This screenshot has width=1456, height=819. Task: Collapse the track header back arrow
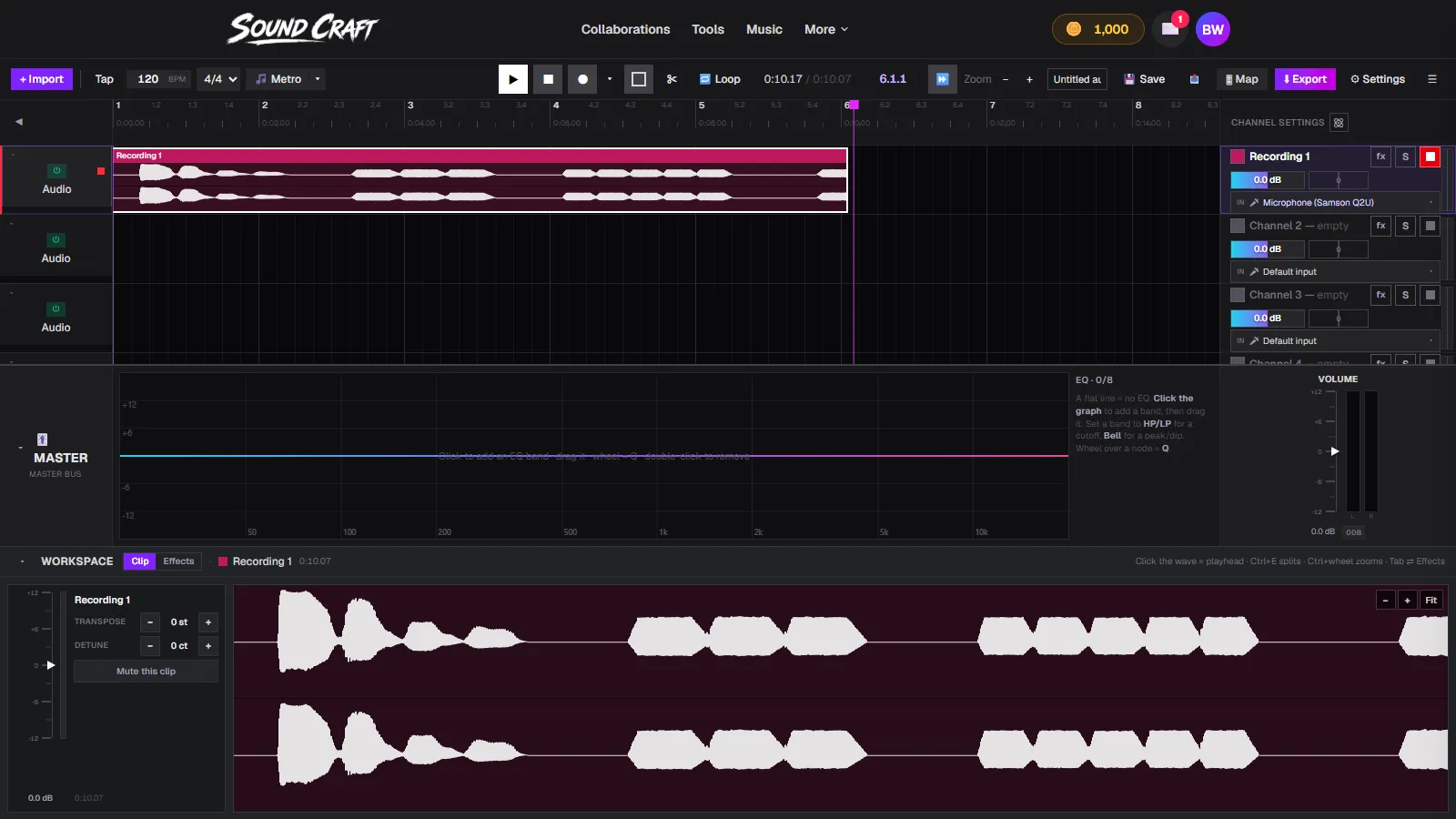(x=19, y=121)
